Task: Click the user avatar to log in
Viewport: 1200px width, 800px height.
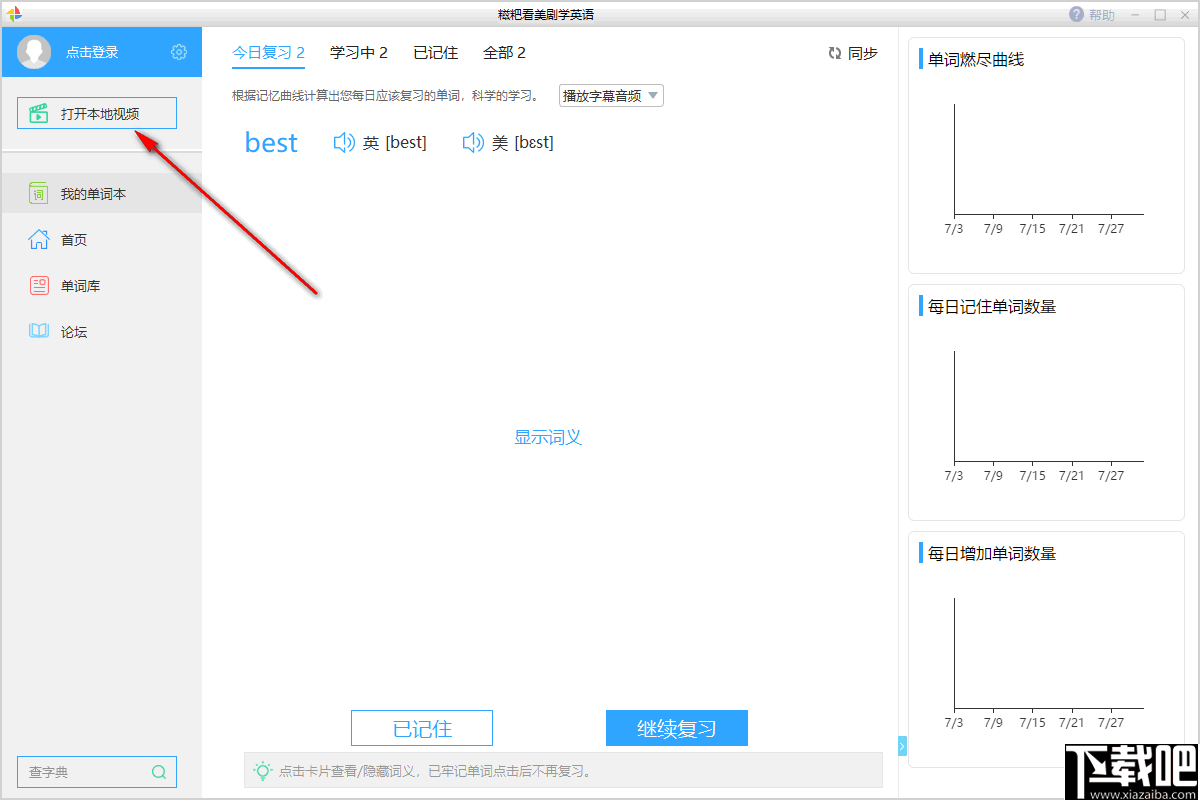Action: (33, 52)
